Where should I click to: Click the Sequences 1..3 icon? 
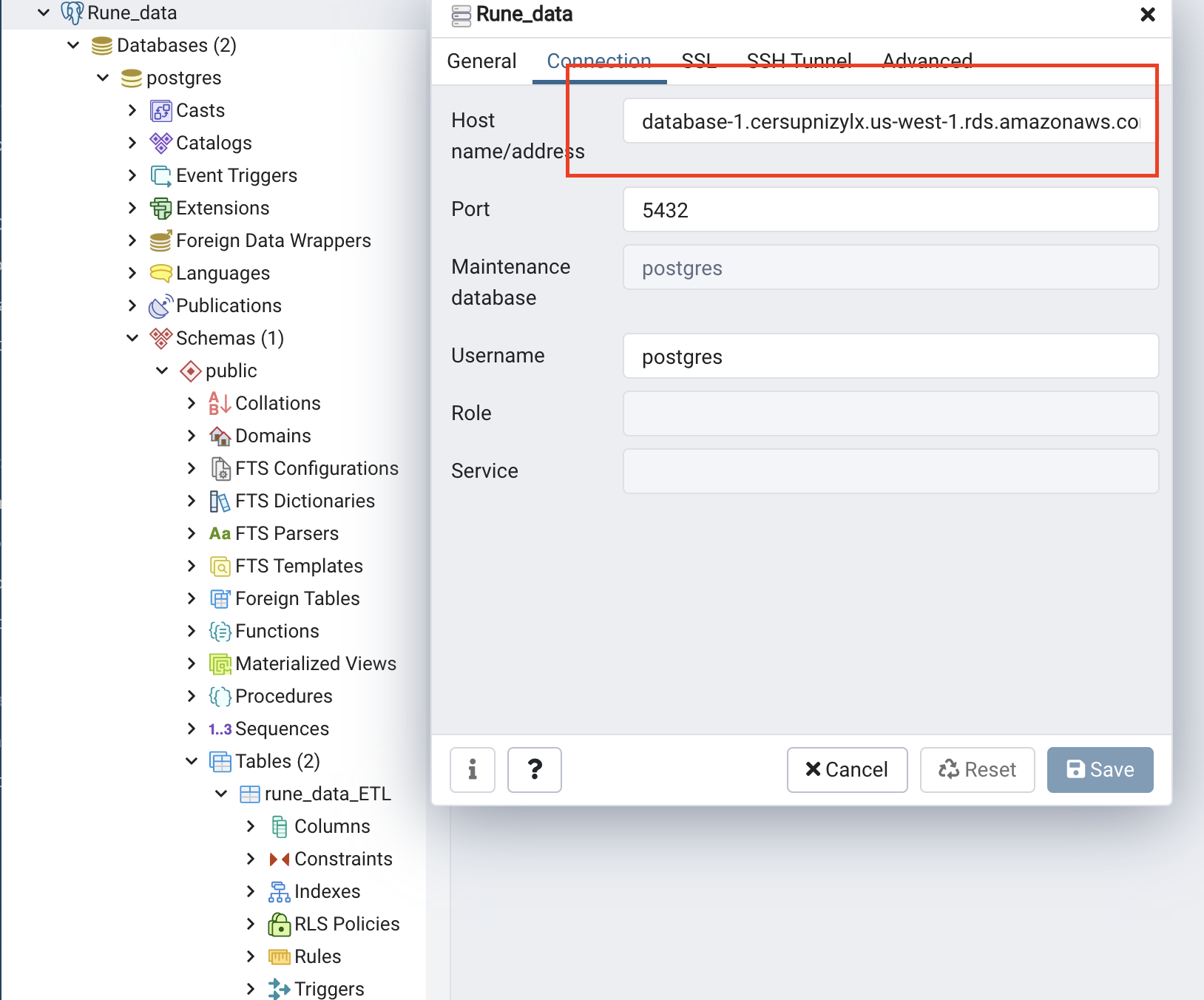(220, 729)
